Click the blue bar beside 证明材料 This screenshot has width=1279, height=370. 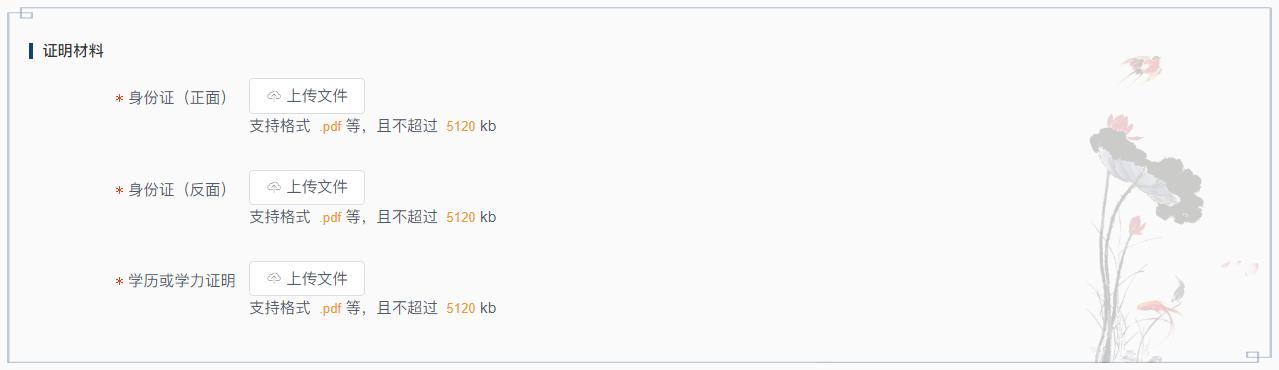click(x=31, y=51)
